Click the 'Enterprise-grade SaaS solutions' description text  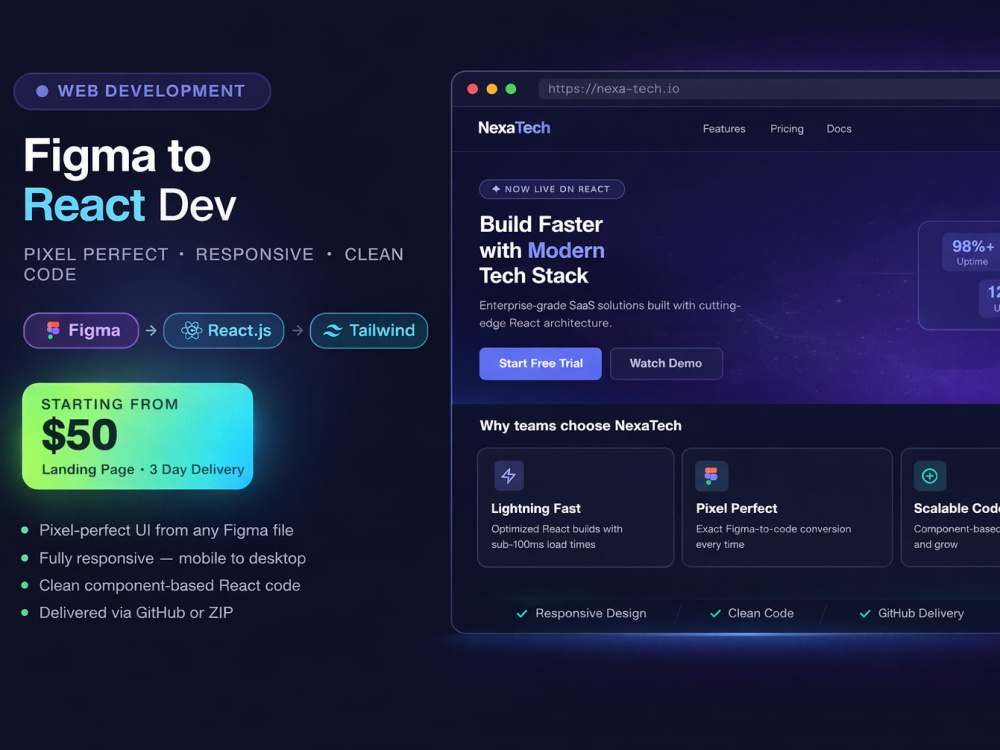(610, 314)
